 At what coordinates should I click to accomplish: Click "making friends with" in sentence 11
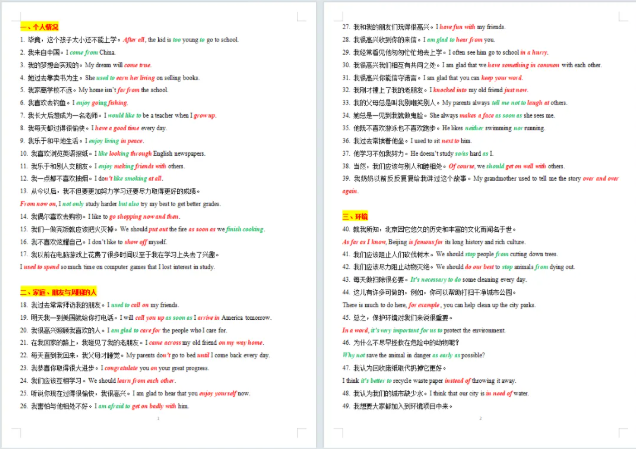click(x=140, y=166)
